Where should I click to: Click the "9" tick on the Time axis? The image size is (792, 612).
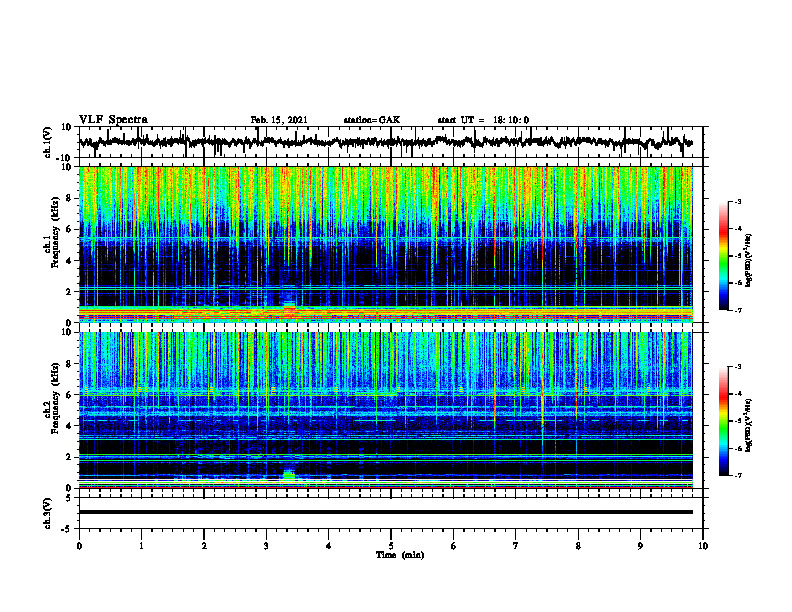click(x=640, y=546)
